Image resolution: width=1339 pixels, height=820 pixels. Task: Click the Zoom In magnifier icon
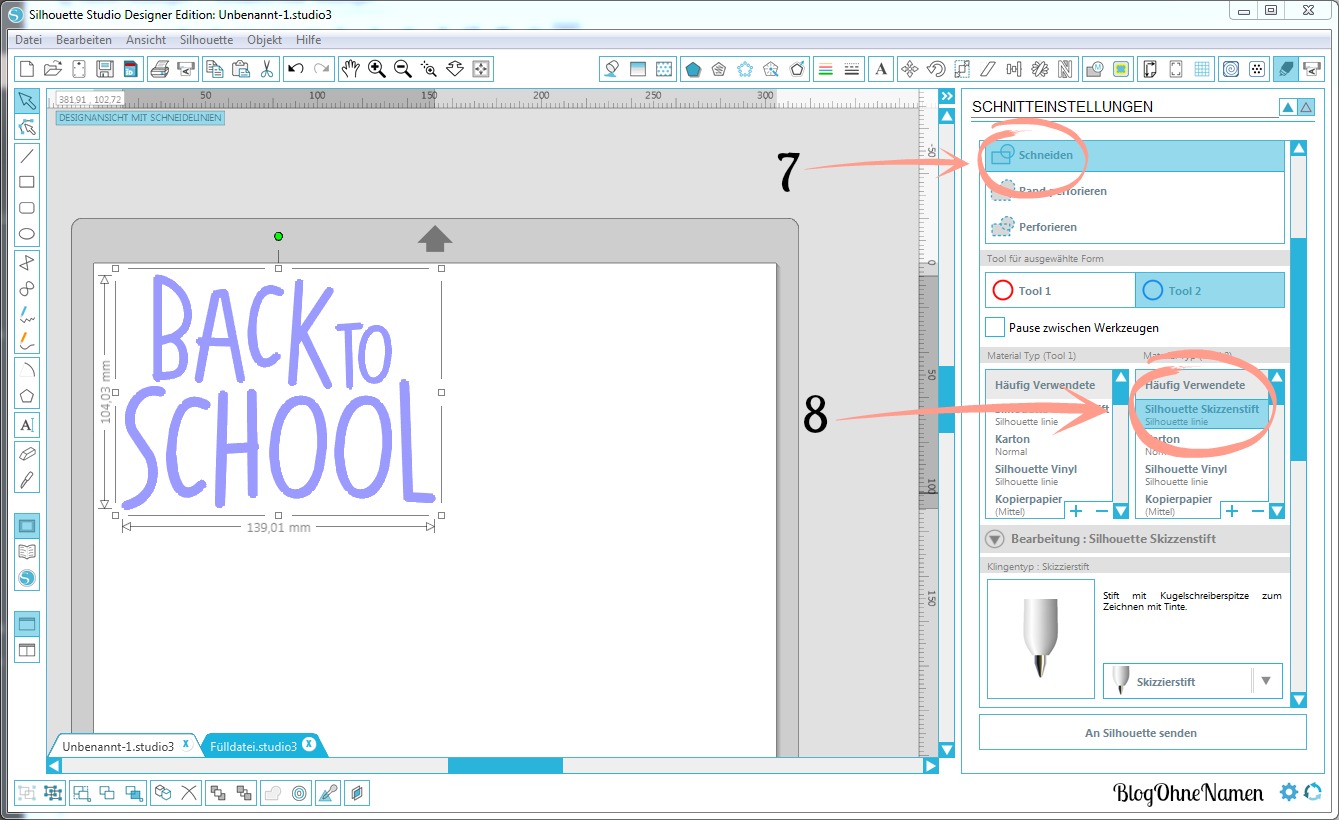pyautogui.click(x=377, y=69)
